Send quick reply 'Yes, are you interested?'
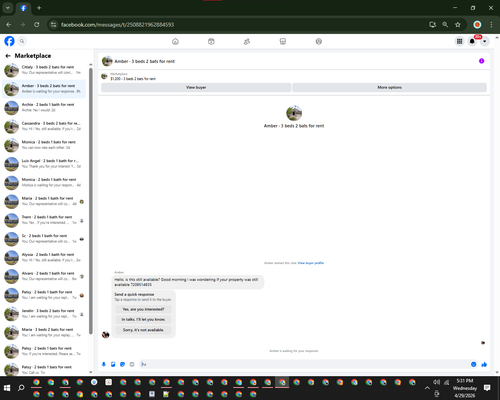 click(143, 309)
